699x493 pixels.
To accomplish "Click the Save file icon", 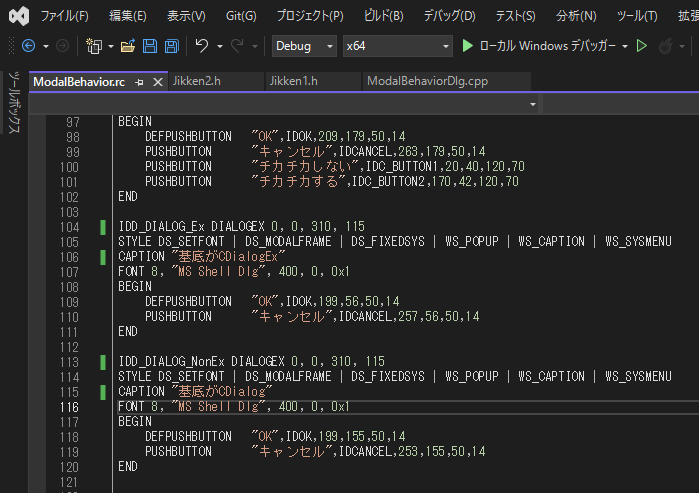I will [149, 46].
